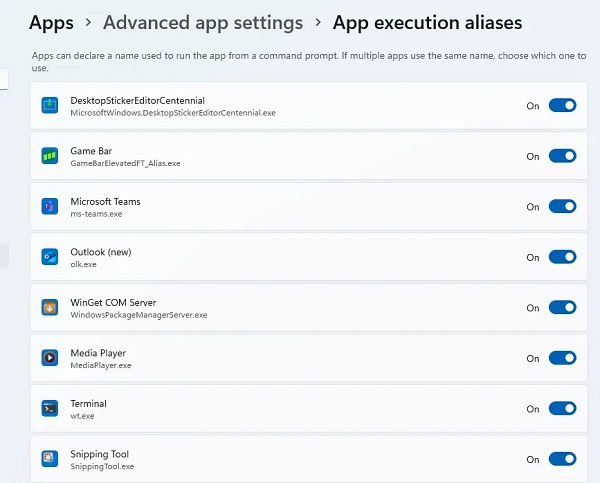The image size is (600, 483).
Task: Click the Outlook (new) app icon
Action: point(50,257)
